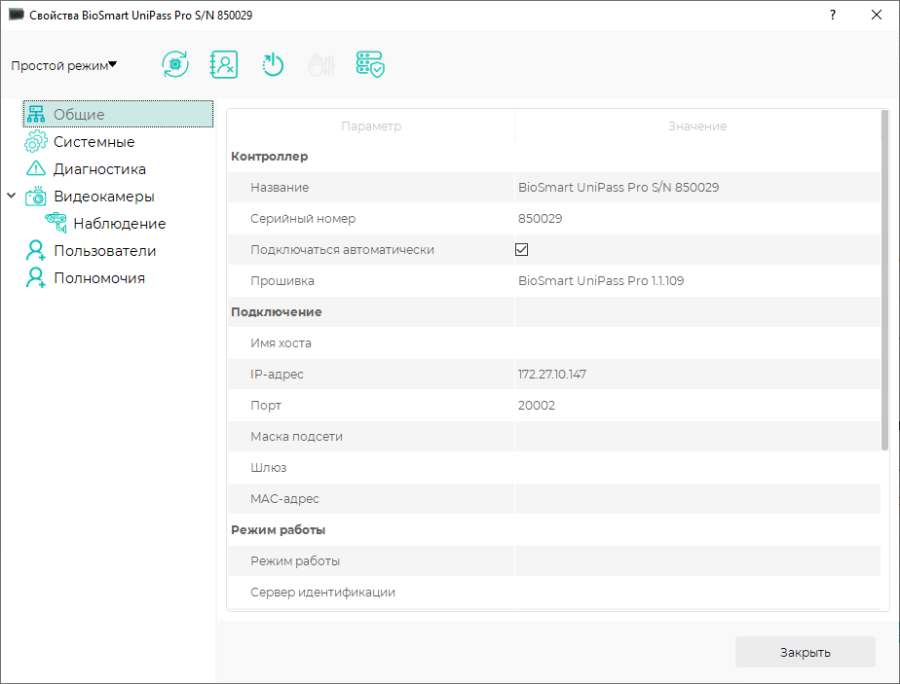
Task: Click the Диагностика warning triangle icon
Action: pos(36,169)
